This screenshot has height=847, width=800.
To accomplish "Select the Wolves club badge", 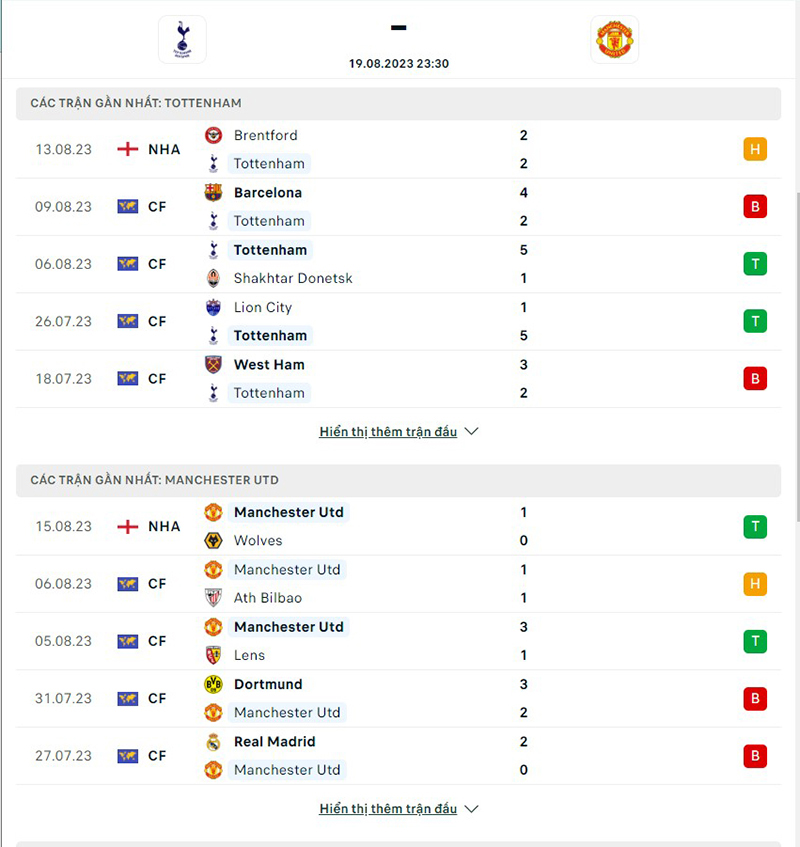I will (x=214, y=540).
